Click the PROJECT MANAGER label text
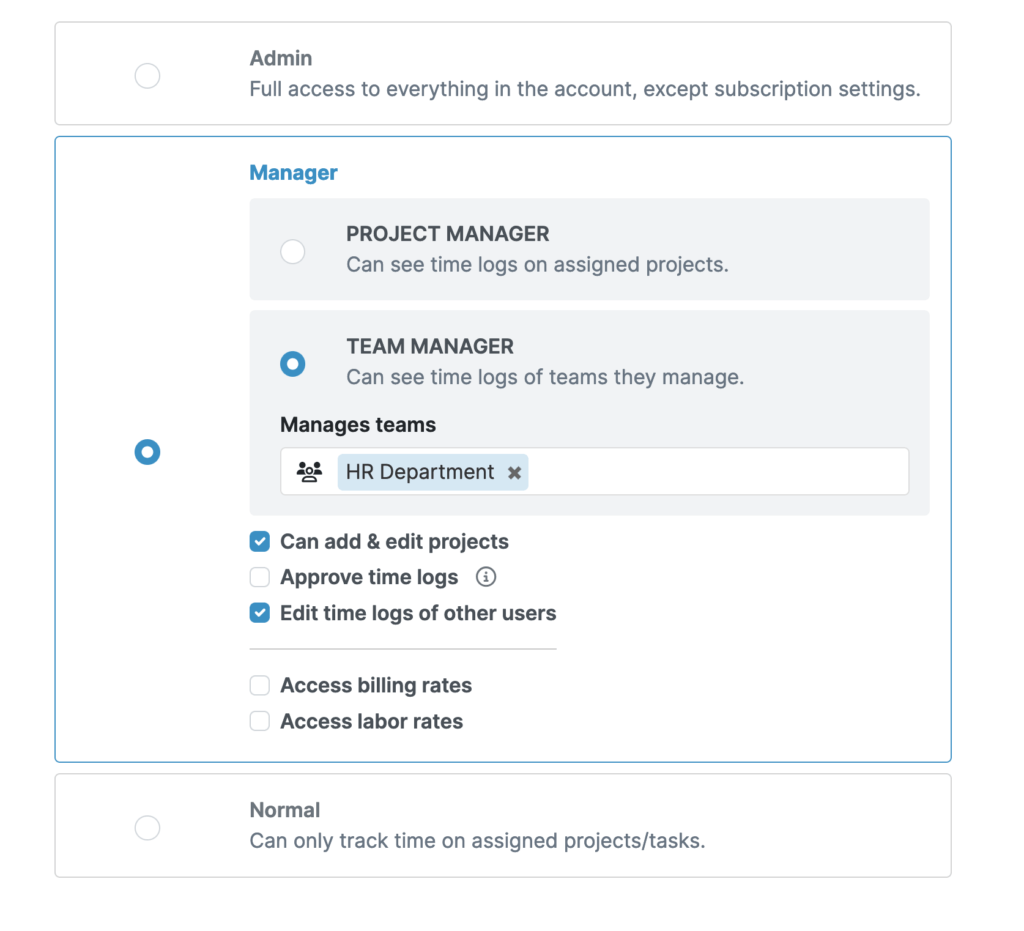1024x931 pixels. click(x=447, y=234)
